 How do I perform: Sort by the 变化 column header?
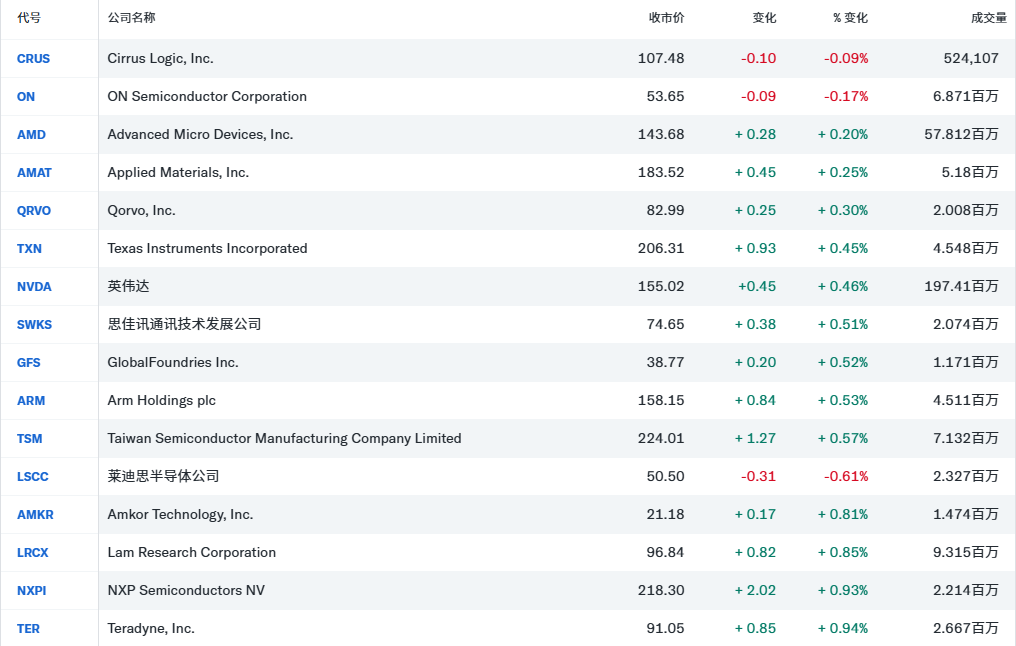[765, 18]
